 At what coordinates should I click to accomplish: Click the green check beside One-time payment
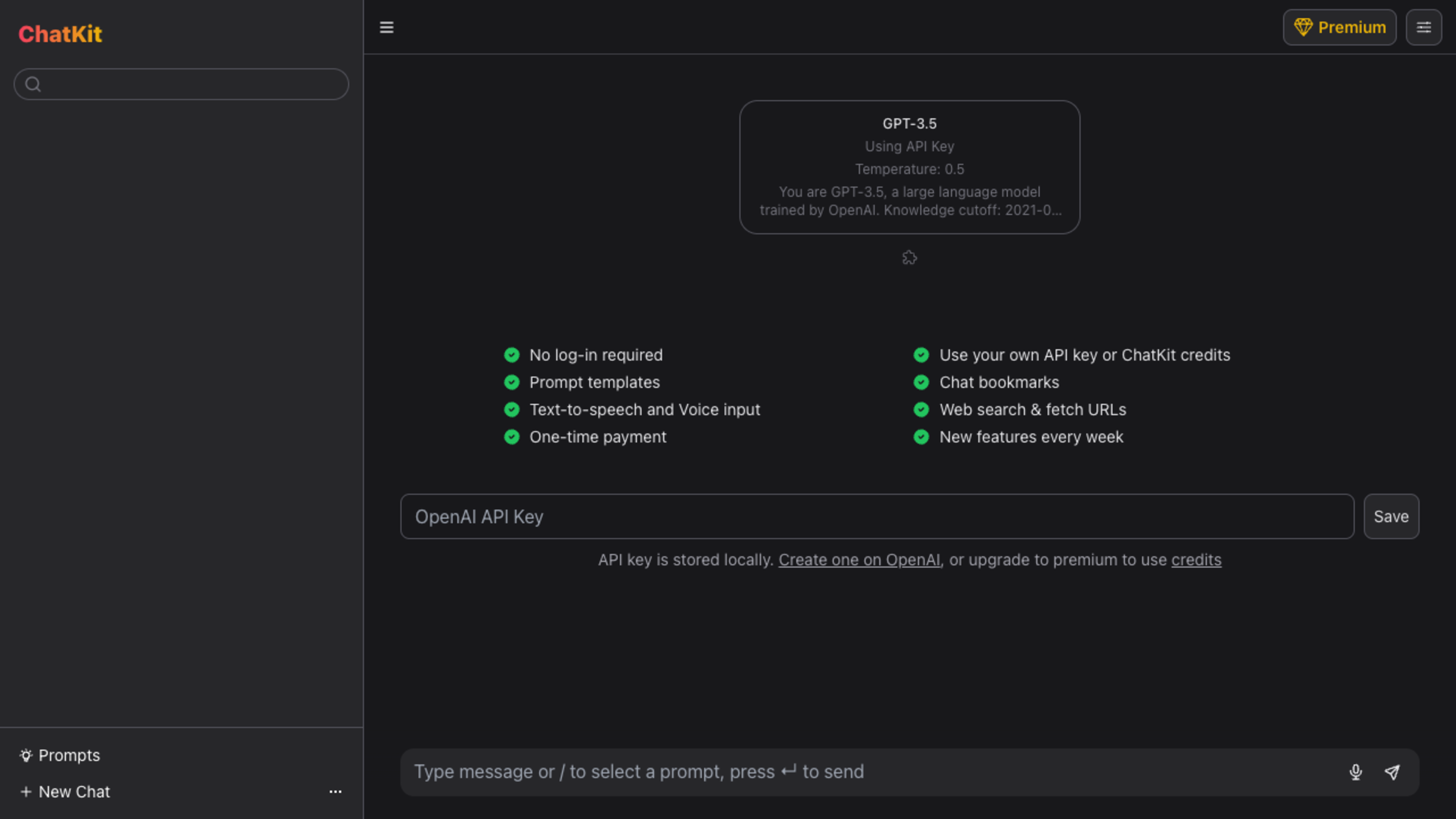pyautogui.click(x=511, y=437)
